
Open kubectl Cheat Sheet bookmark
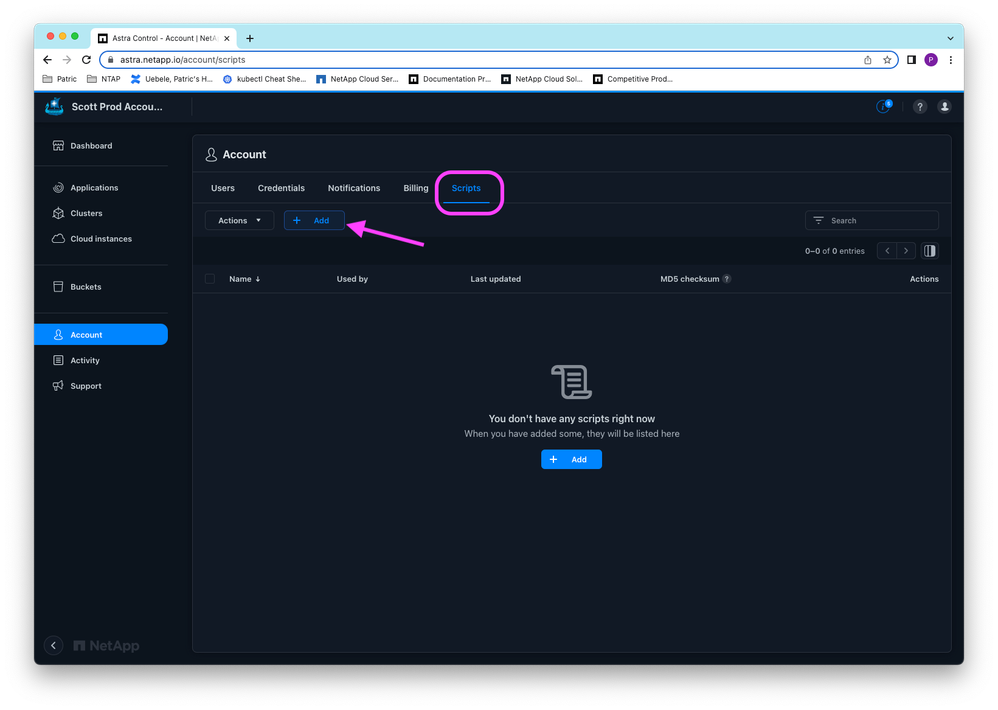[x=265, y=79]
